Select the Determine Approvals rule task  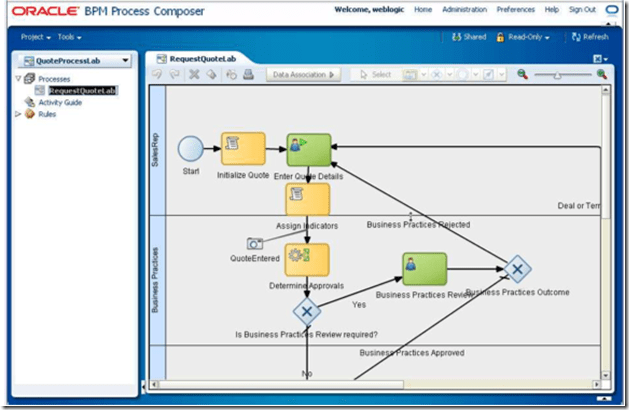click(307, 260)
